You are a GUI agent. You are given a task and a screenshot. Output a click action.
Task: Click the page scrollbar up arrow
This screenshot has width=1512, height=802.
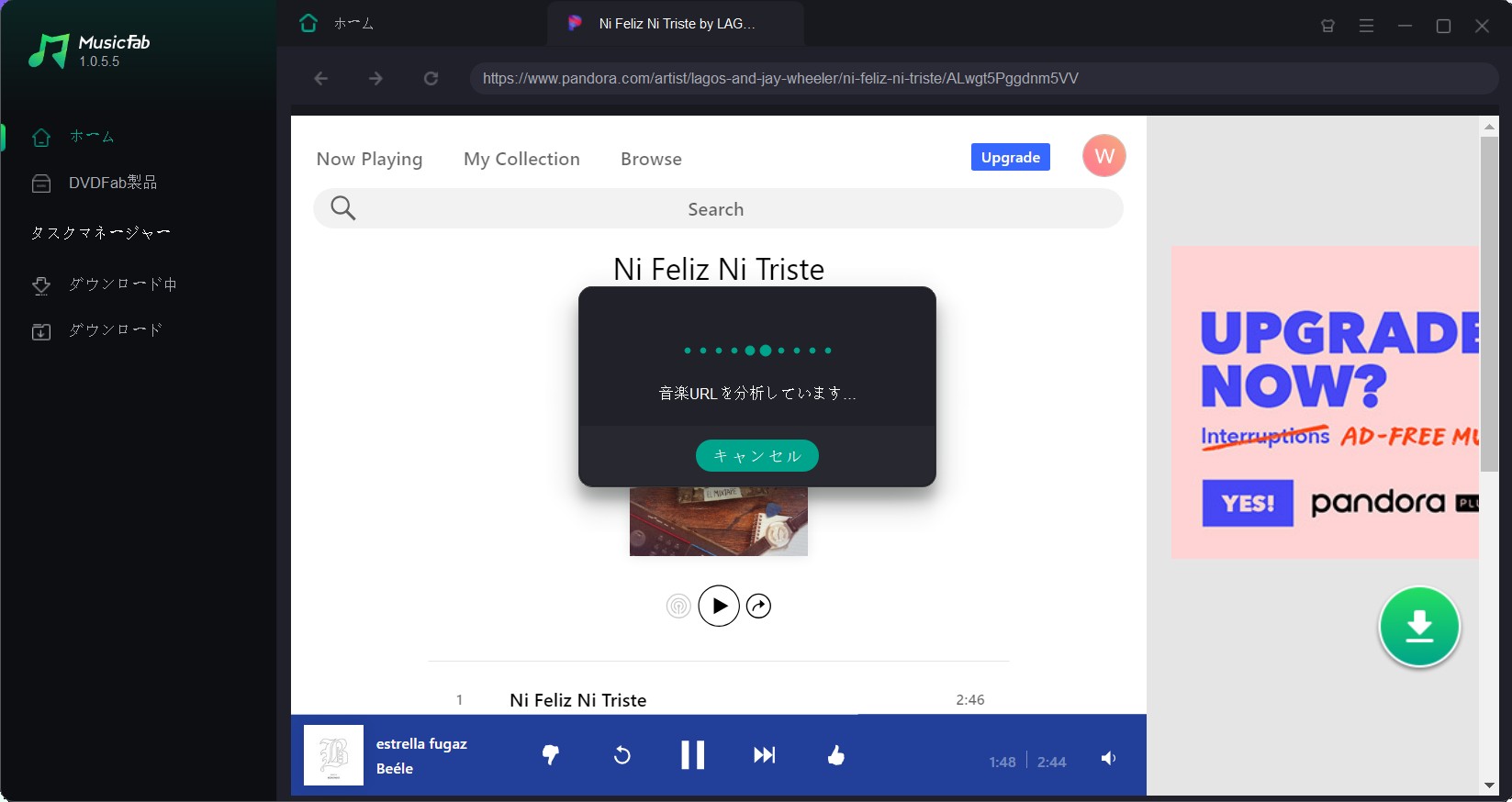point(1489,126)
